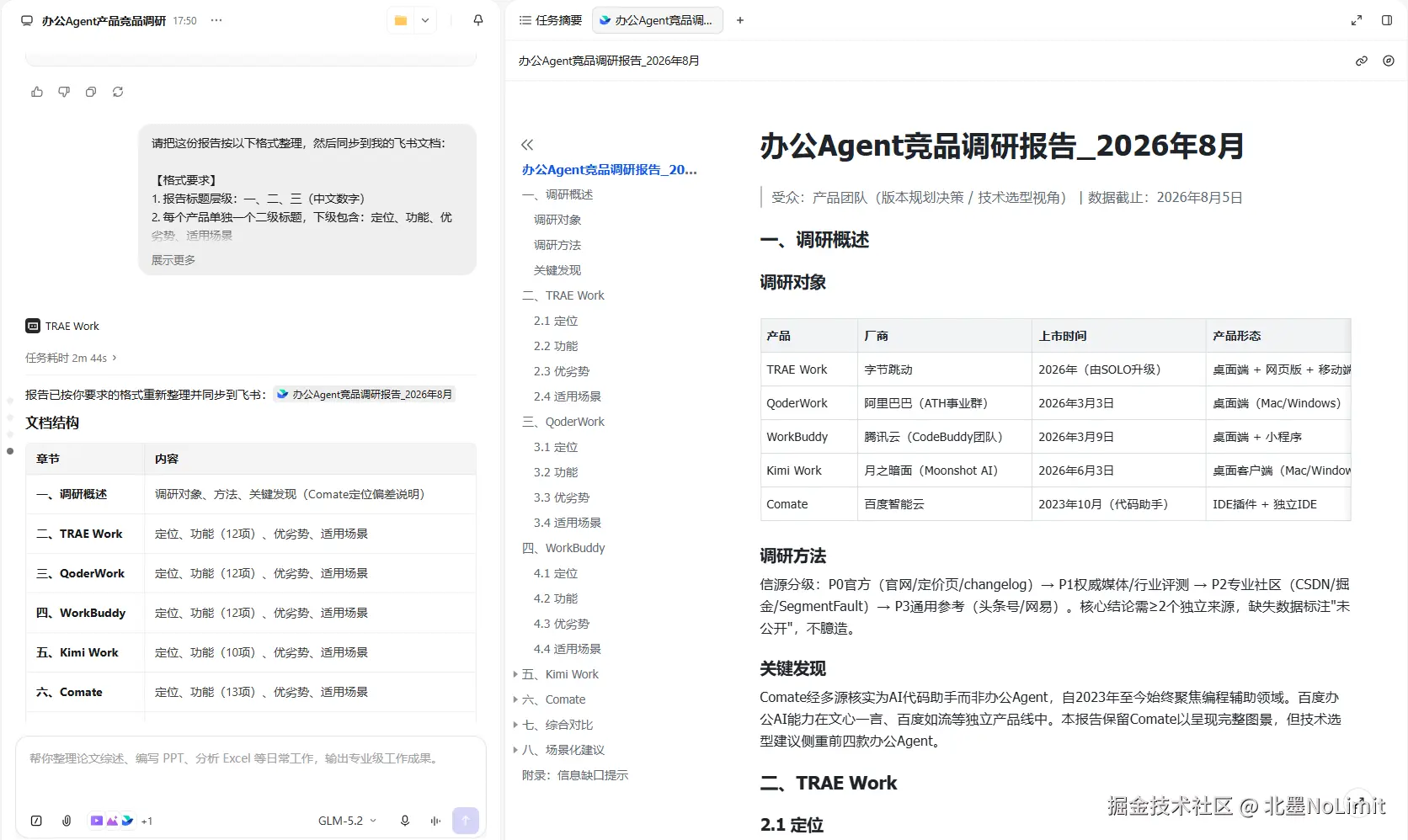Open the three-dot menu beside the task title
The height and width of the screenshot is (840, 1408).
(x=216, y=20)
